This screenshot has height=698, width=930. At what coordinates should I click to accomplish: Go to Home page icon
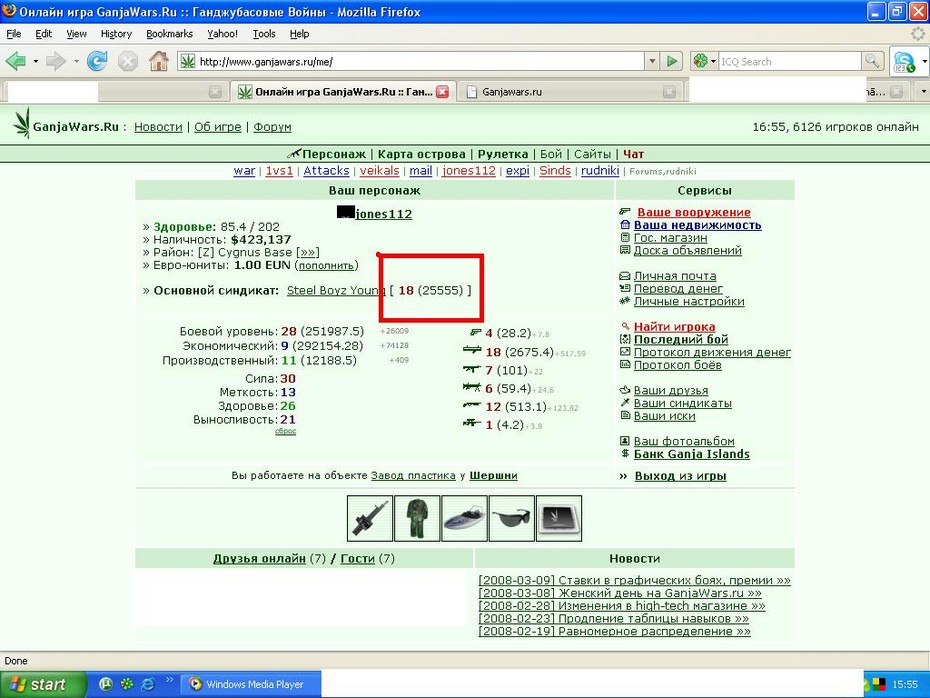pyautogui.click(x=158, y=61)
